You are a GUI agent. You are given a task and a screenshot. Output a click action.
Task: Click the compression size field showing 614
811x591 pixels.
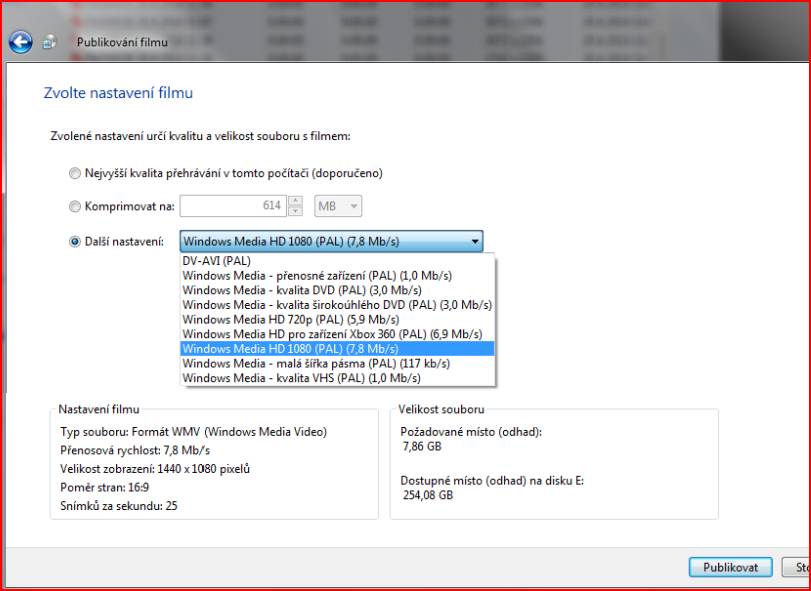(x=233, y=206)
